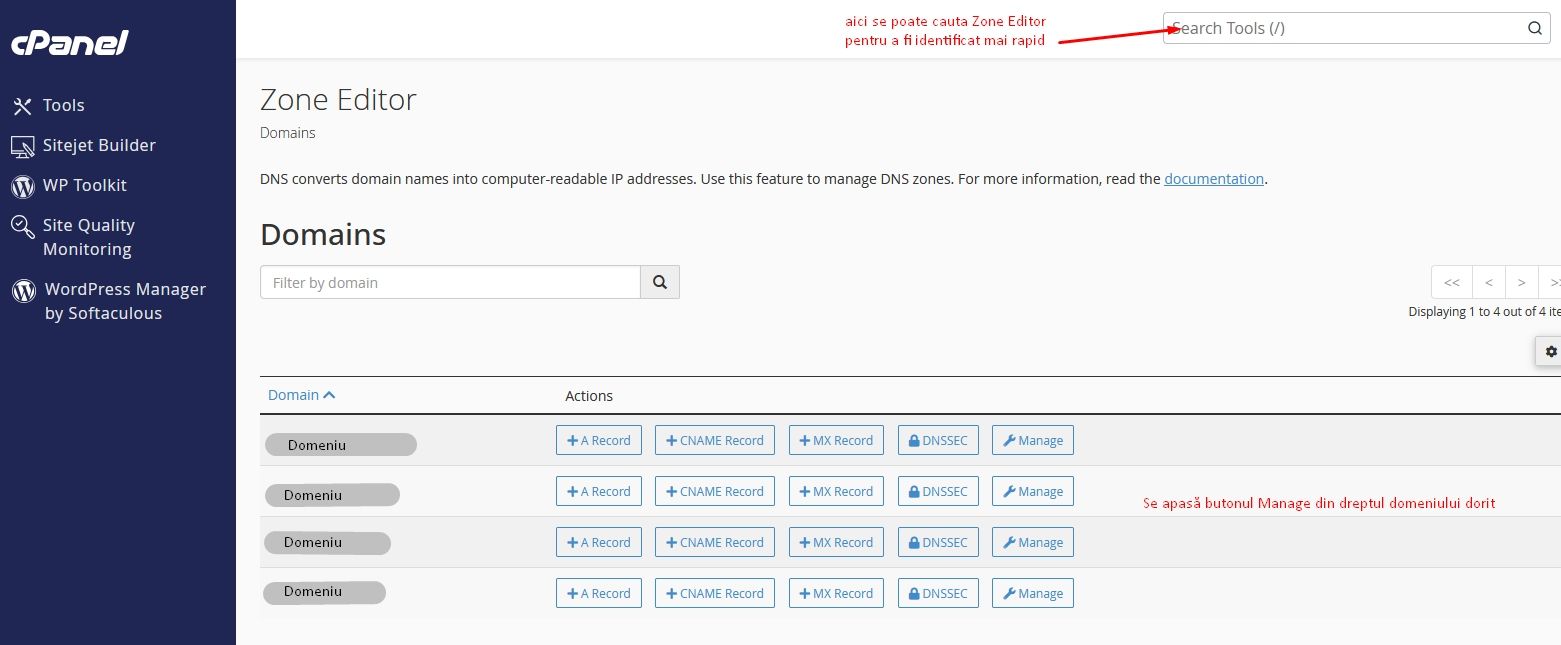Open Site Quality Monitoring
The image size is (1561, 645).
74,237
